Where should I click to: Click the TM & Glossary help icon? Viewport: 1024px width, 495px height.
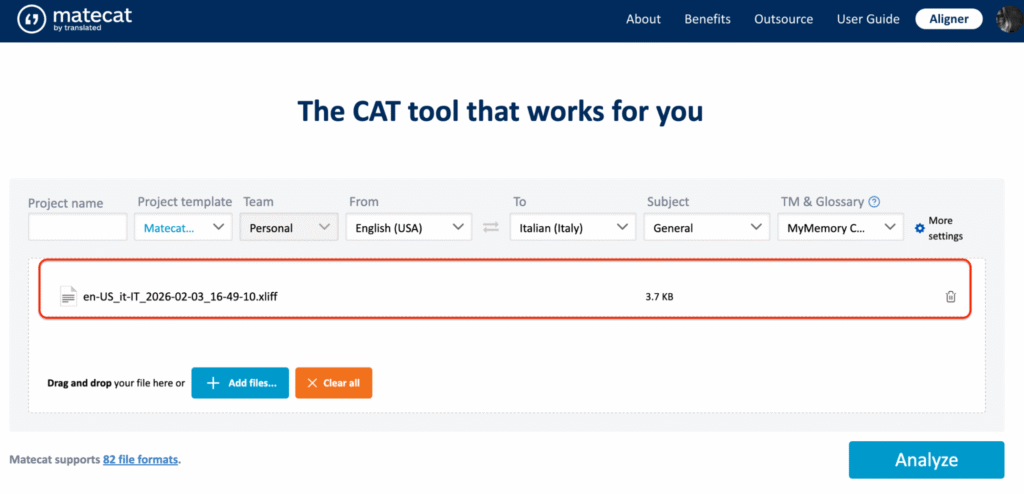874,202
